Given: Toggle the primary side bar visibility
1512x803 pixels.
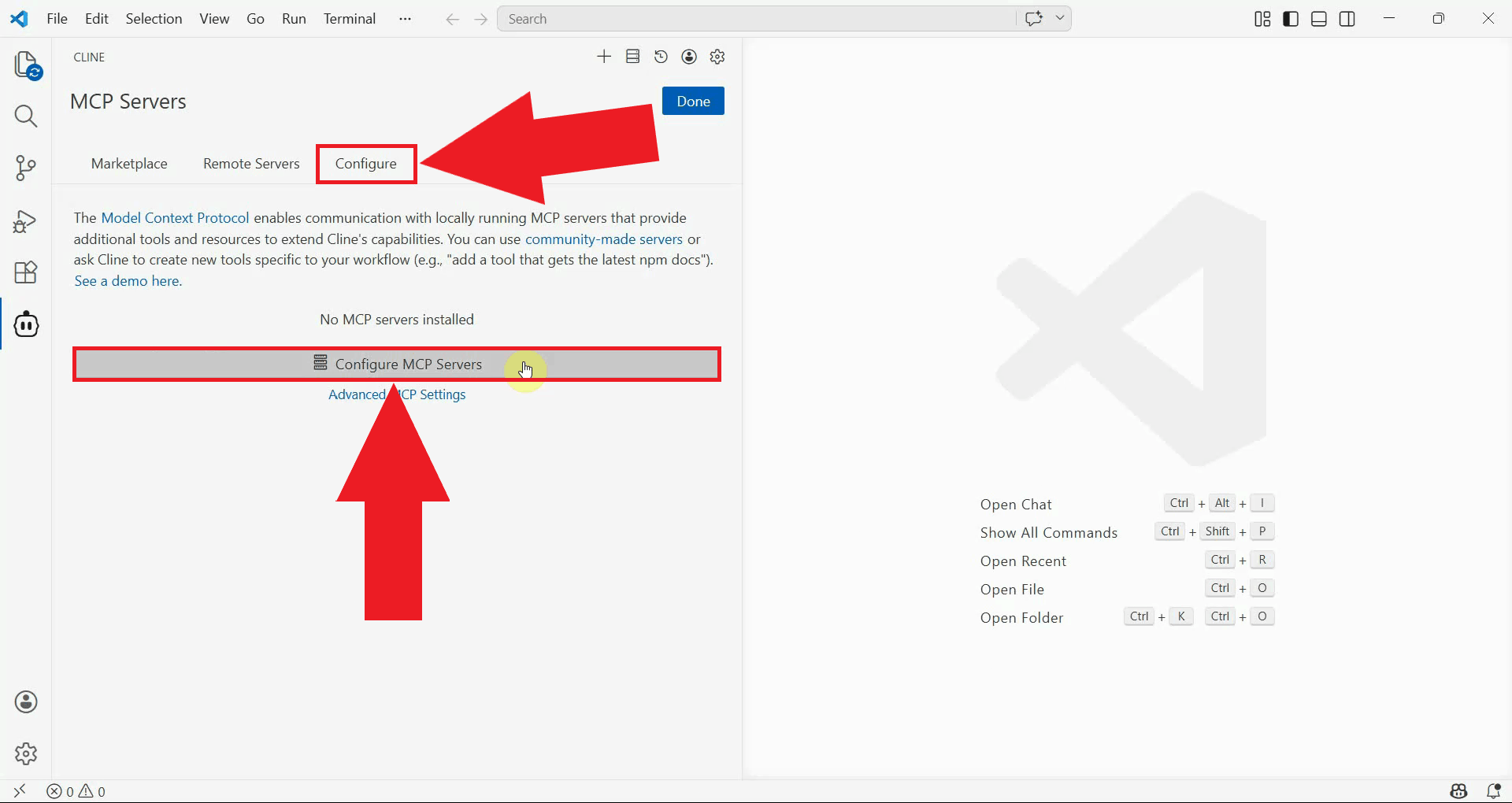Looking at the screenshot, I should [x=1291, y=19].
